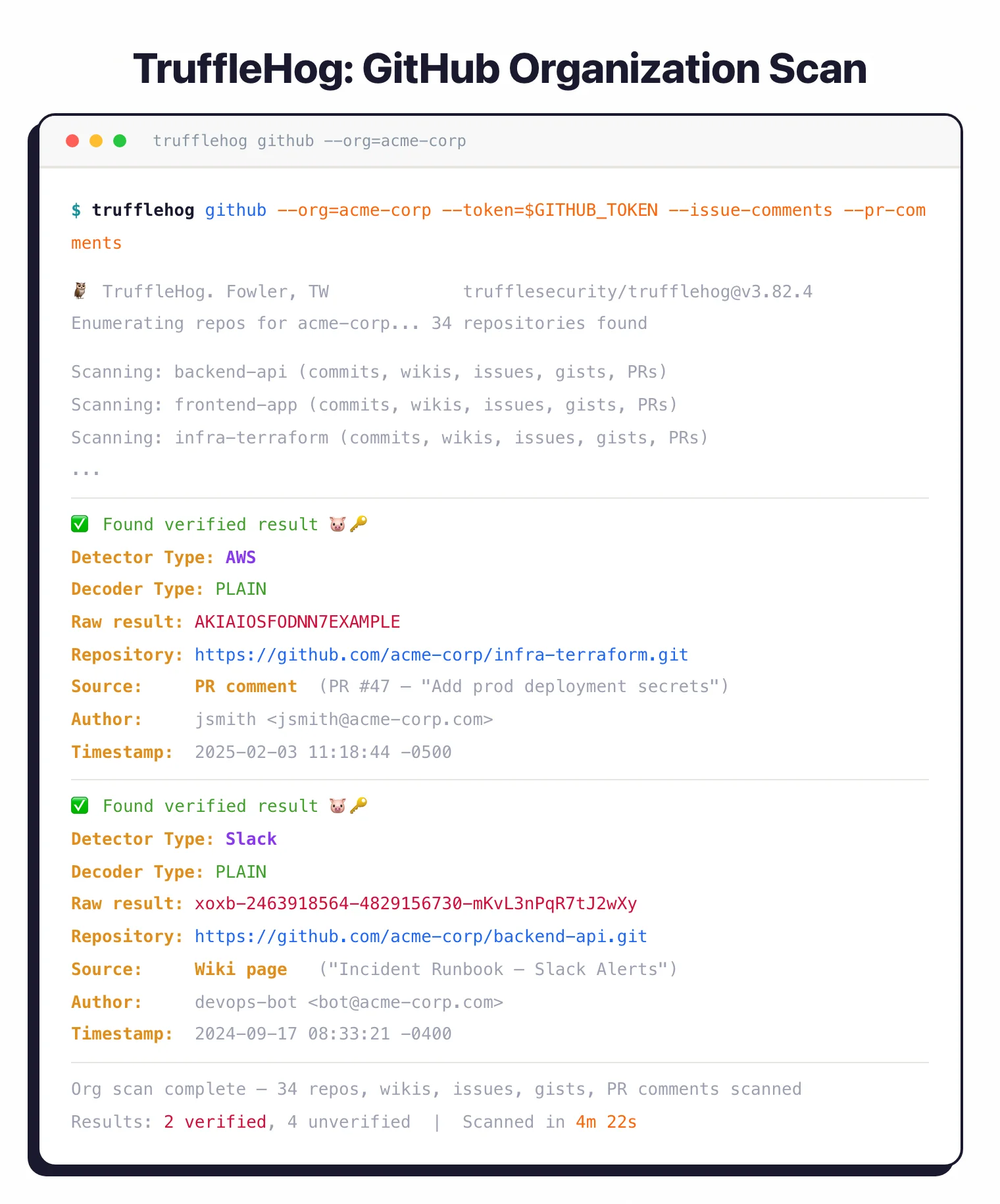Image resolution: width=1000 pixels, height=1204 pixels.
Task: Click the timestamp '2025-02-03 11:18:44 -0500'
Action: [323, 752]
